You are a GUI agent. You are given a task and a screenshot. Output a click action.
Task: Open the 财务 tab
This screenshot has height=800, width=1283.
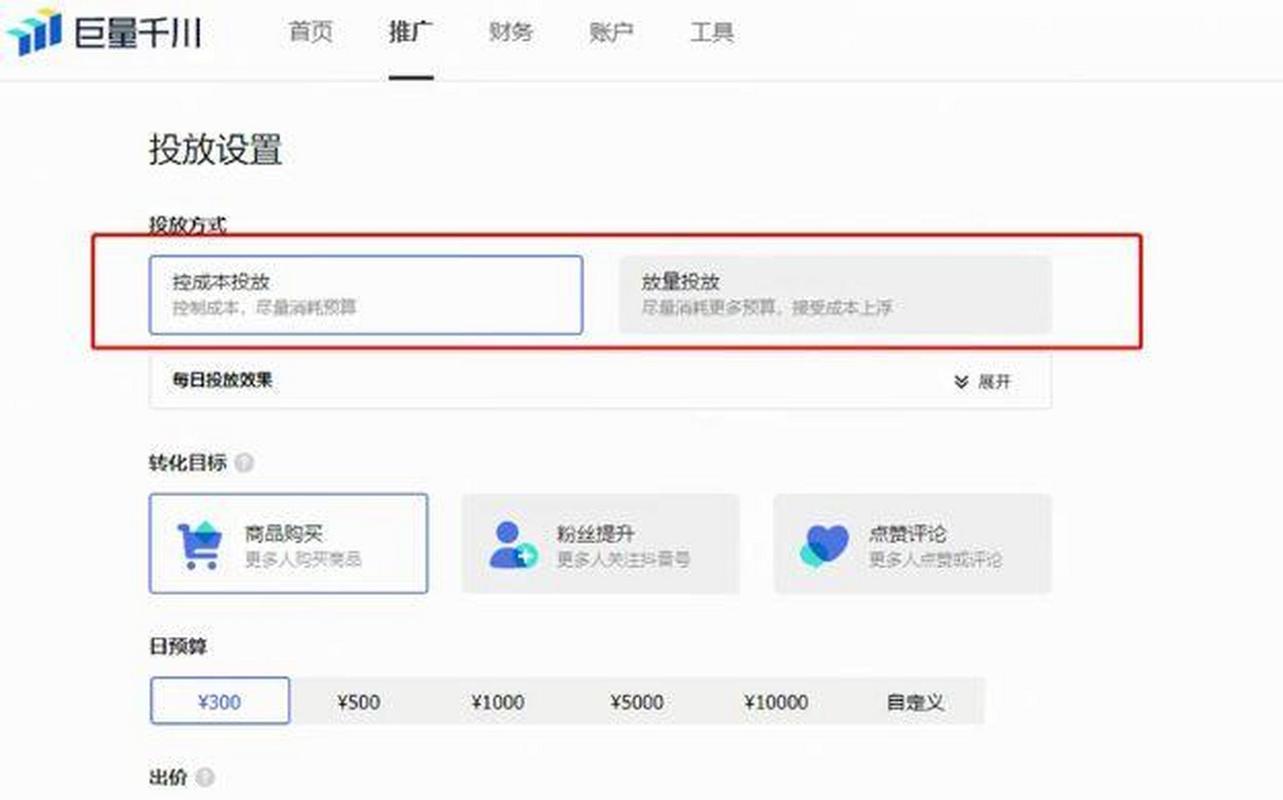(x=511, y=32)
